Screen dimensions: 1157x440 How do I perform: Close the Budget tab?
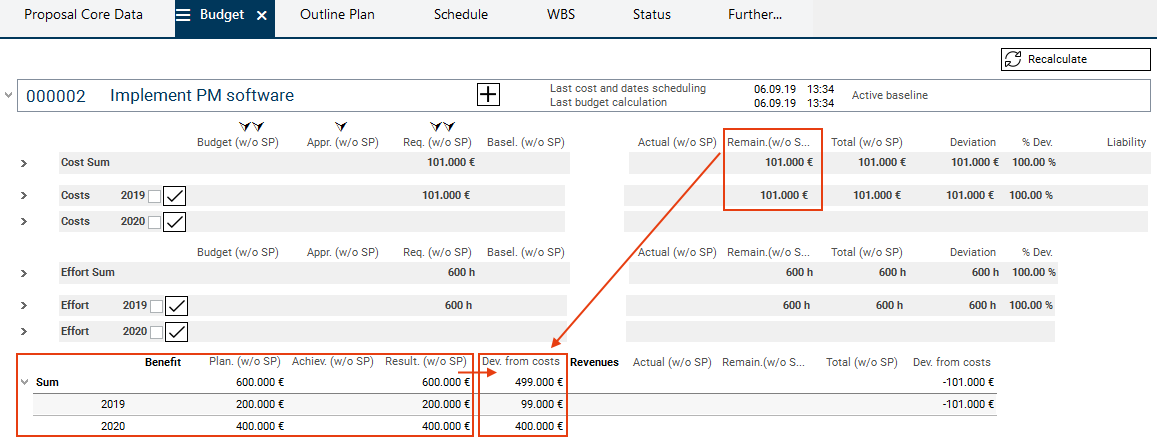tap(261, 16)
